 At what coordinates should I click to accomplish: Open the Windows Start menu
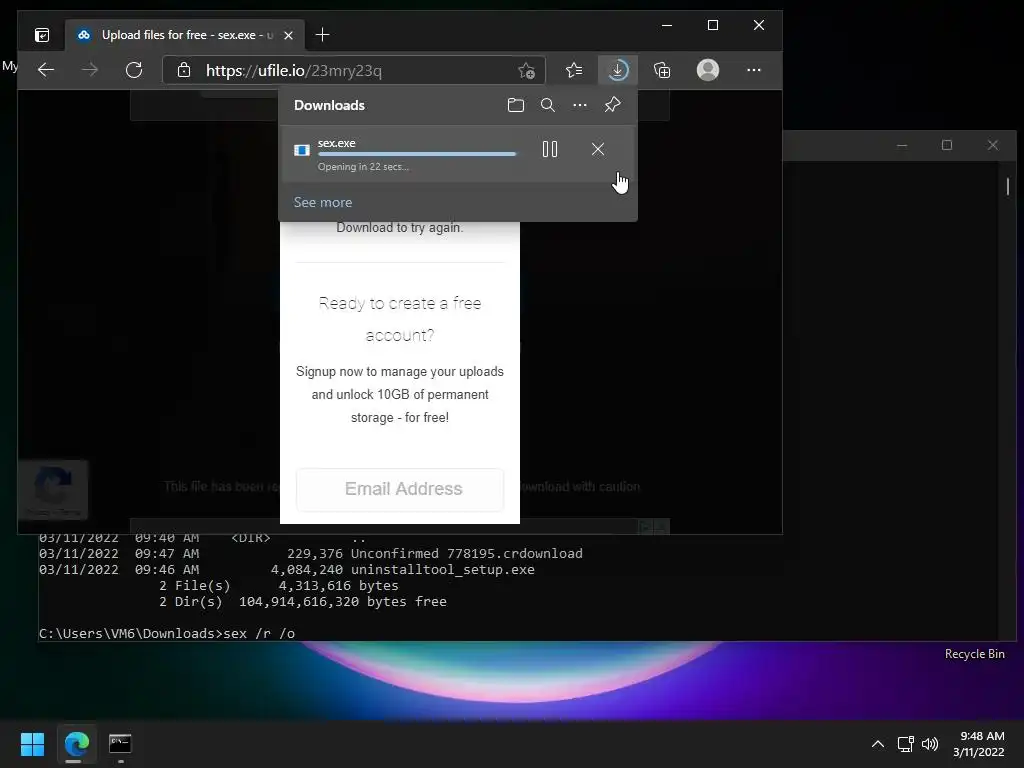click(32, 744)
